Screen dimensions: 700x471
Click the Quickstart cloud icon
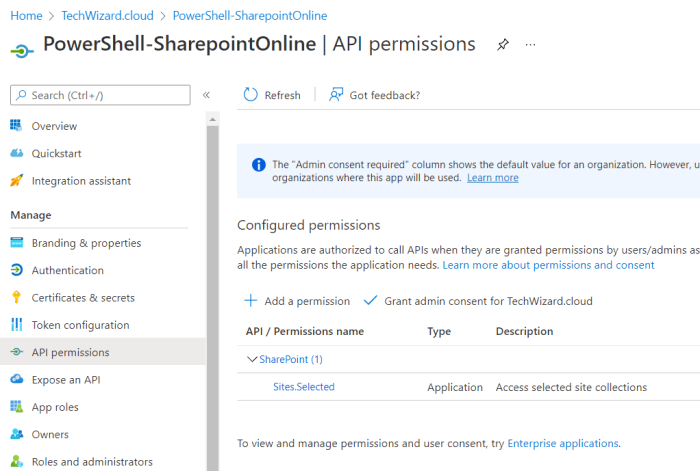[16, 153]
